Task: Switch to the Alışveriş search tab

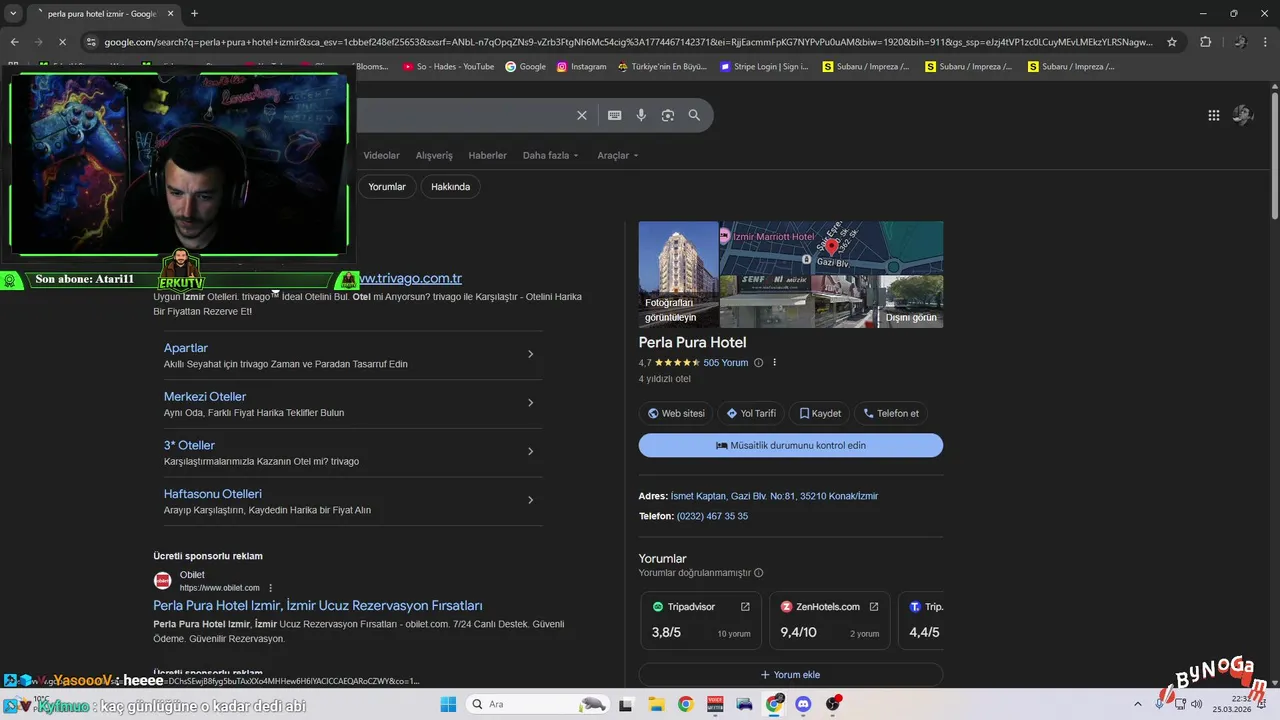Action: click(x=434, y=156)
